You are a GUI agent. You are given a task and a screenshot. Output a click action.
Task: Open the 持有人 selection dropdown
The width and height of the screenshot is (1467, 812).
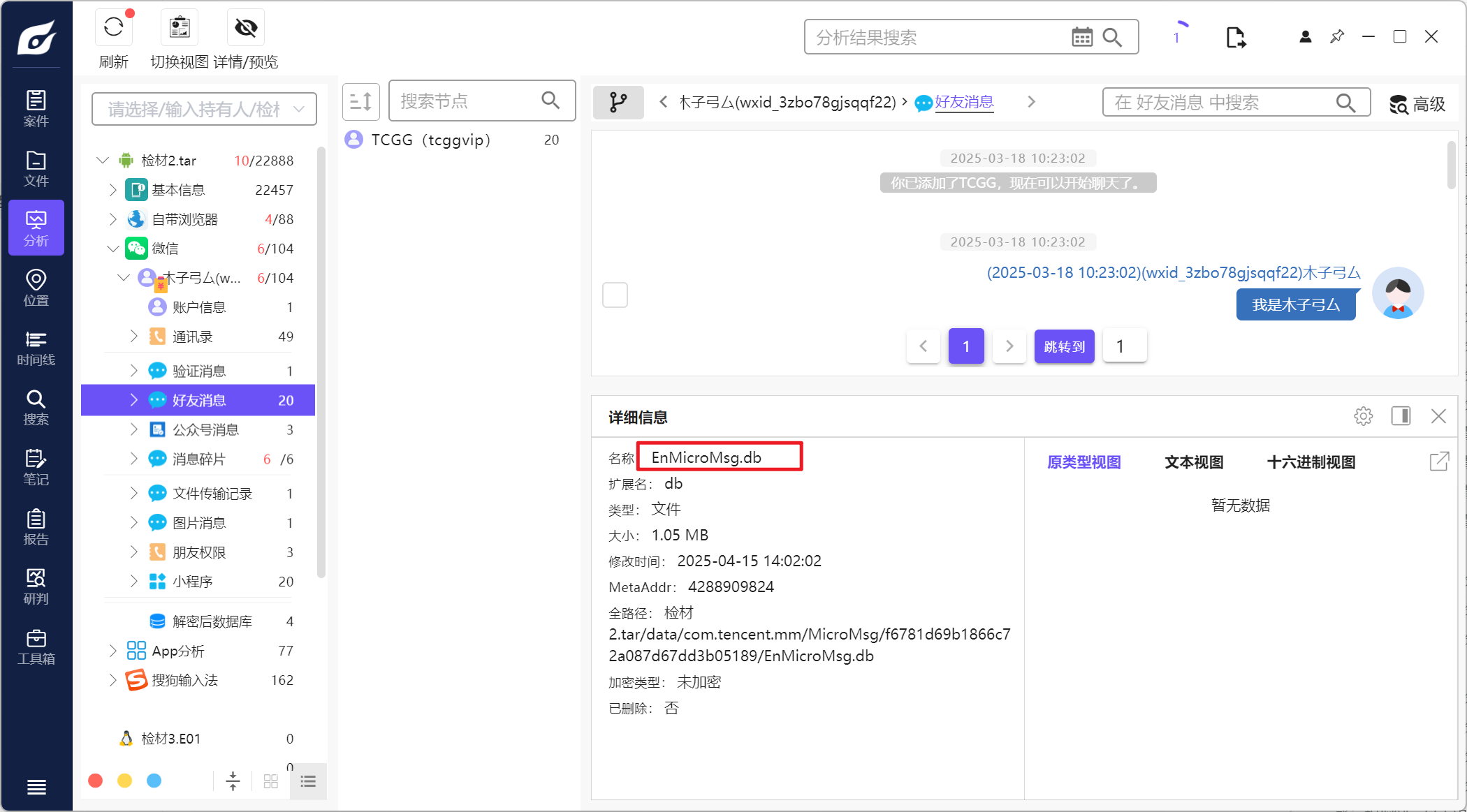pos(204,109)
